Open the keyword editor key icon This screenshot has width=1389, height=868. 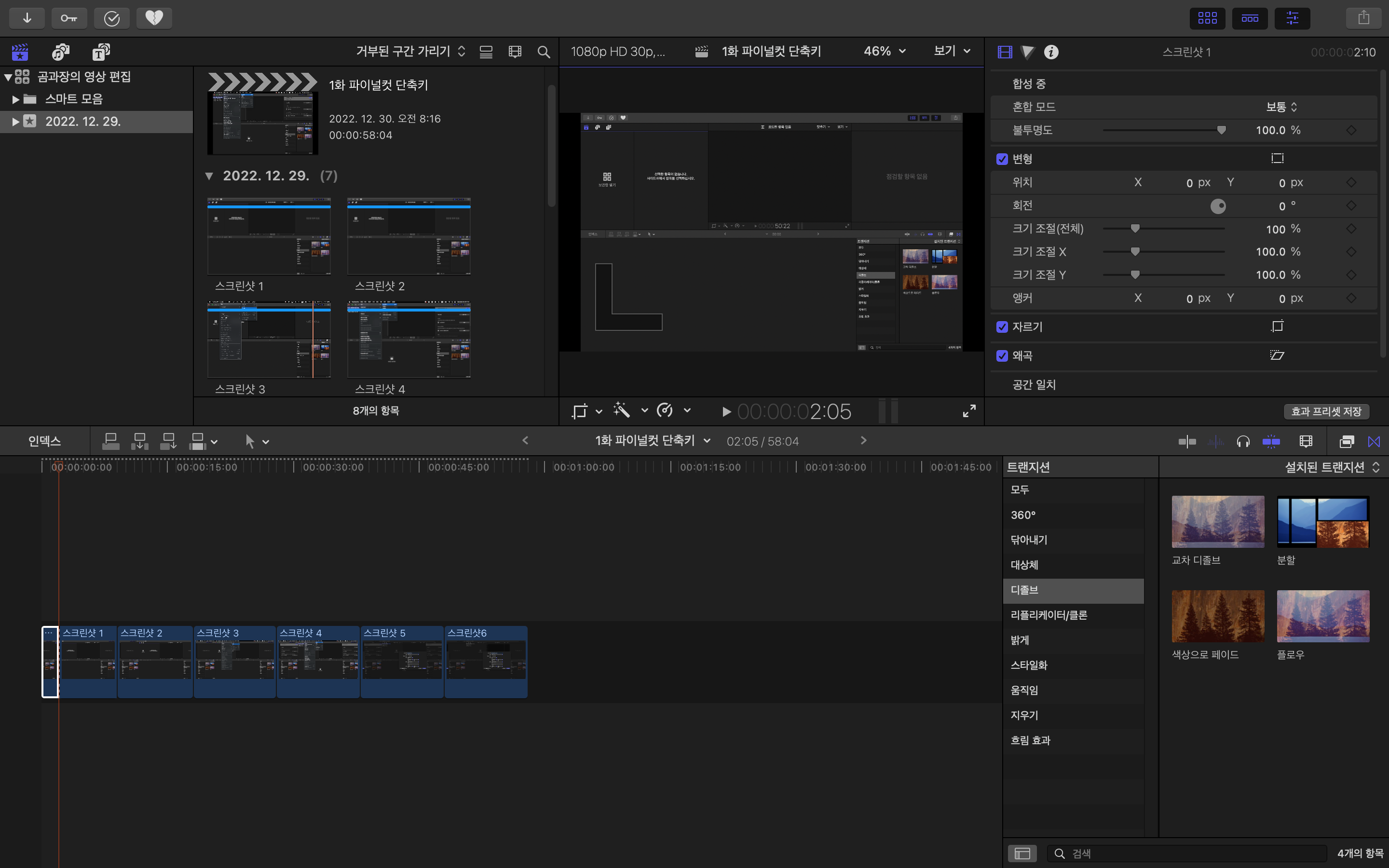69,18
